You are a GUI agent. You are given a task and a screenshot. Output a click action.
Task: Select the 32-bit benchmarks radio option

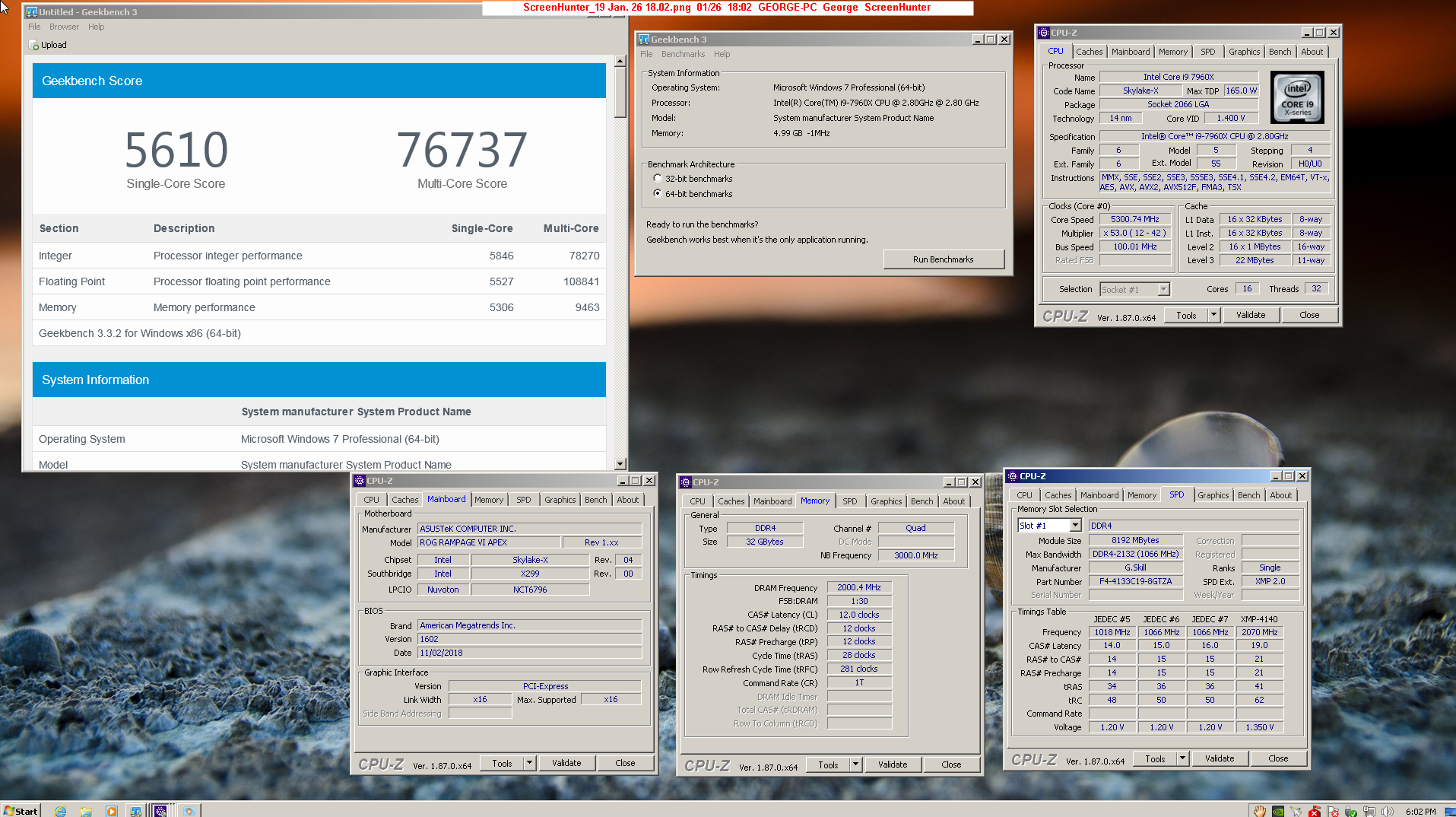click(658, 179)
